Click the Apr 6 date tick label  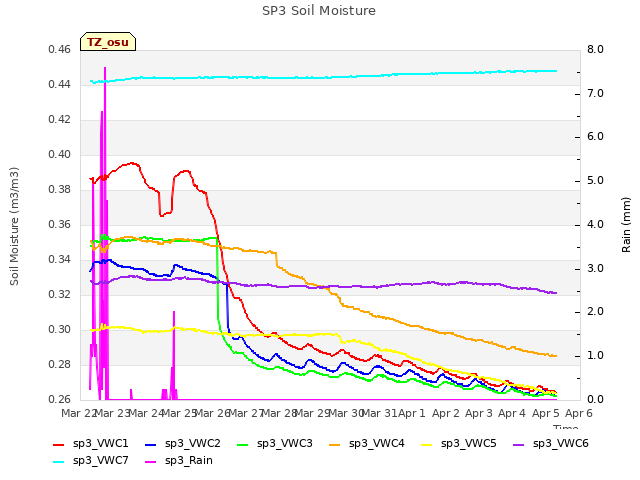coord(579,413)
